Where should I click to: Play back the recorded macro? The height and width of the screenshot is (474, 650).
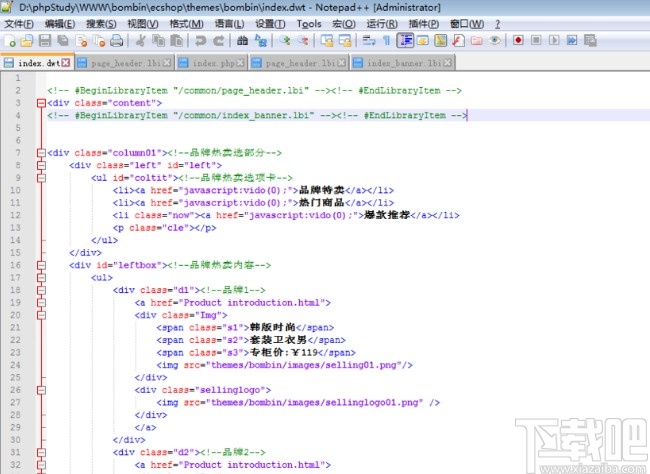(554, 41)
